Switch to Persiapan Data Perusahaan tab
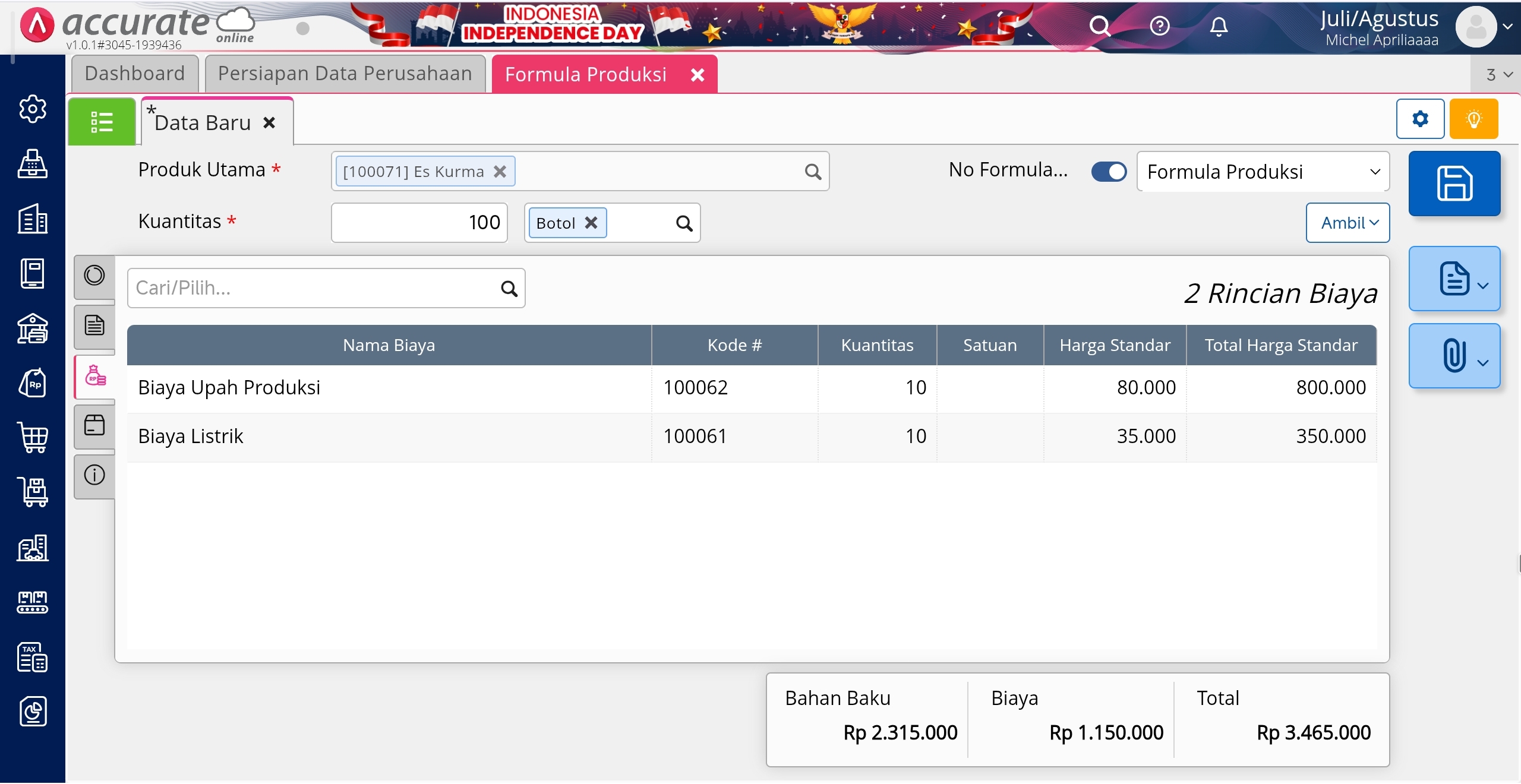 (345, 74)
